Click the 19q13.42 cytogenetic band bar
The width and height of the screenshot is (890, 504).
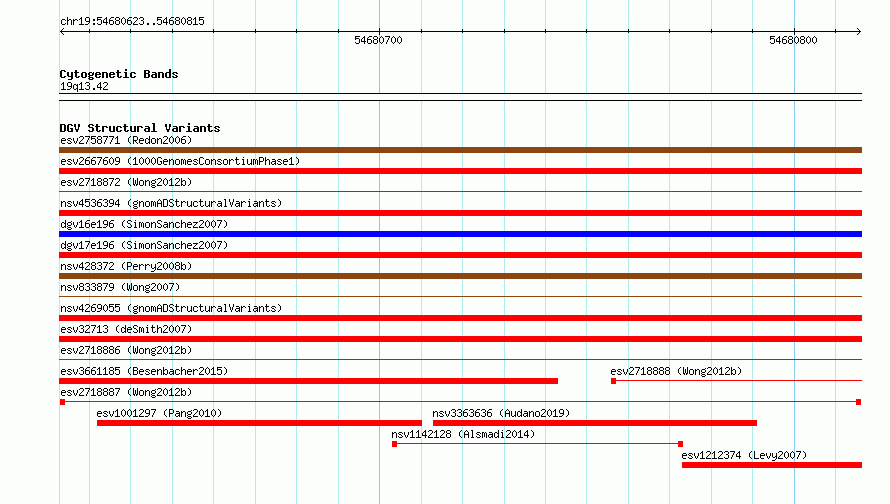(x=460, y=97)
